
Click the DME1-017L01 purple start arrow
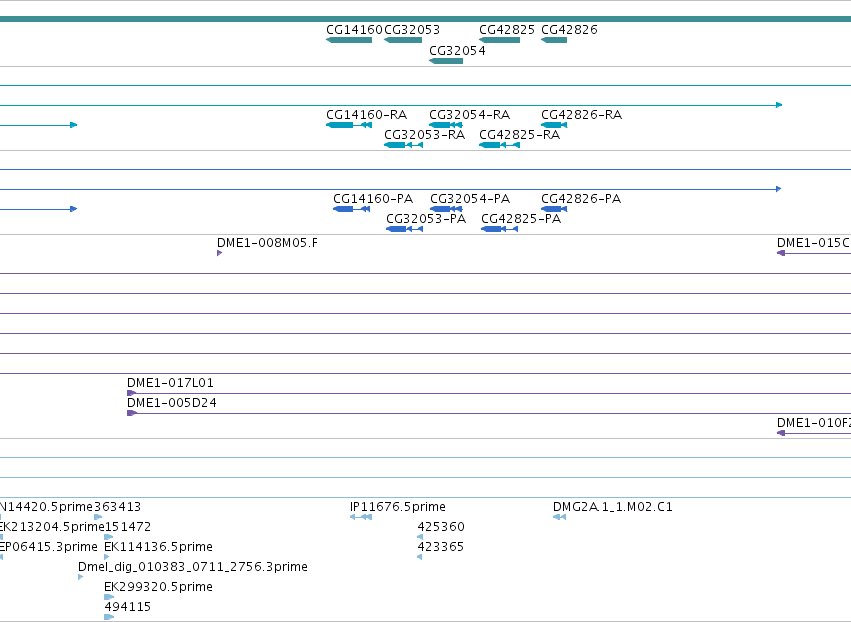pos(131,393)
